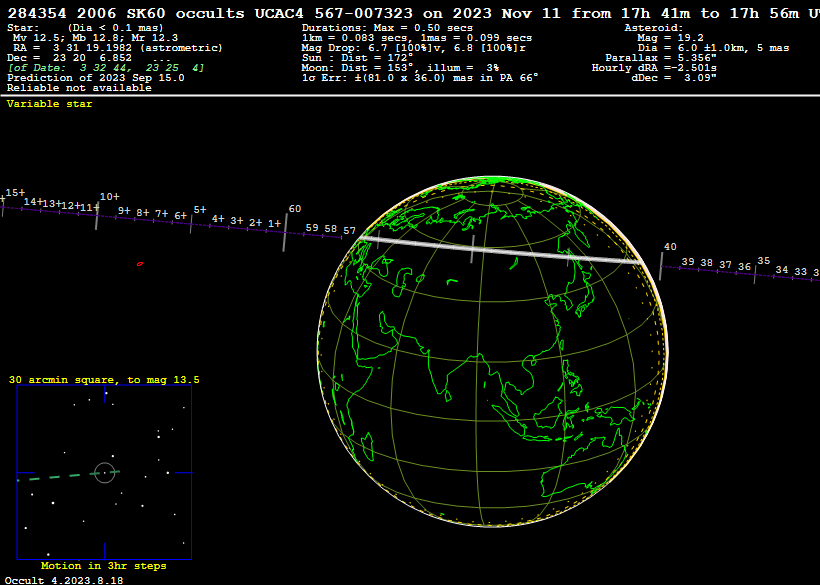820x585 pixels.
Task: Click the green dashed asteroid motion line in the star chart
Action: point(69,476)
